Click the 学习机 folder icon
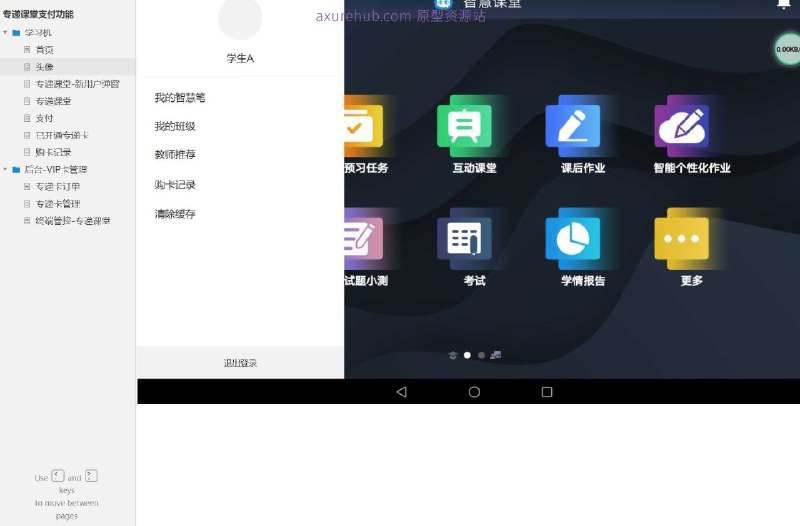Image resolution: width=800 pixels, height=526 pixels. pos(16,33)
